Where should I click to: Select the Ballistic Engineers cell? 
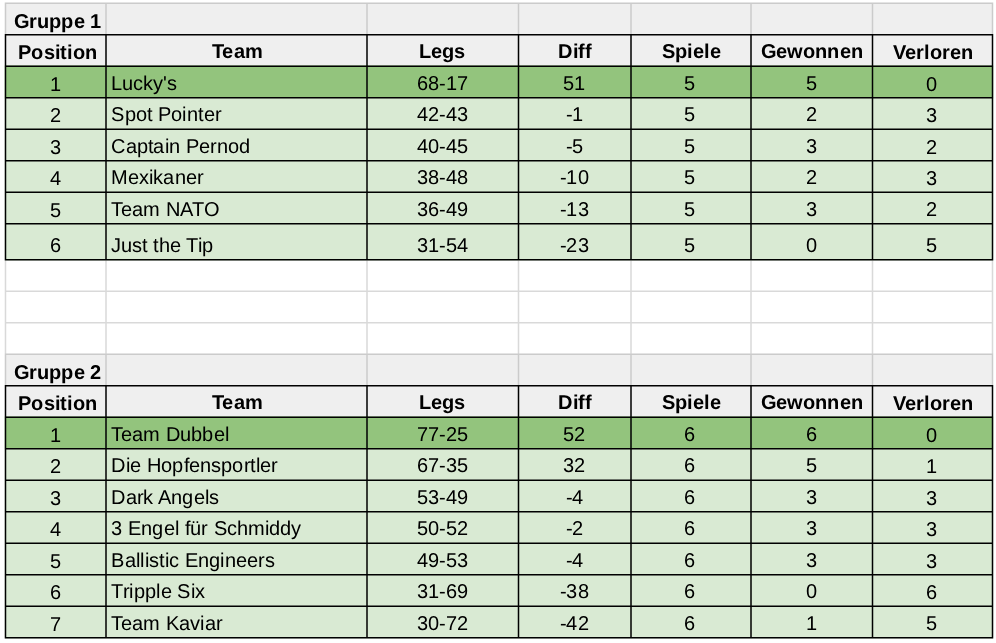click(x=236, y=560)
